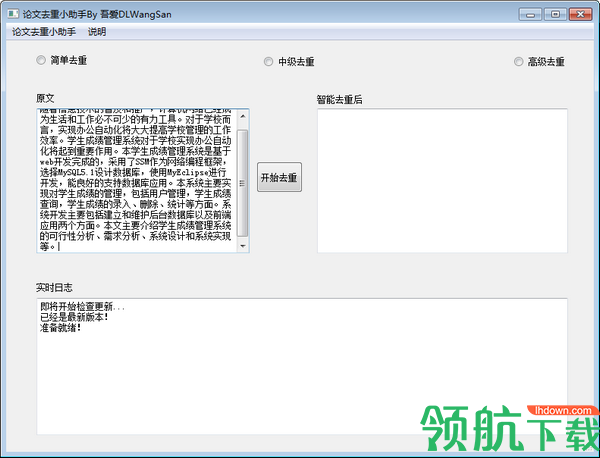The image size is (600, 458).
Task: Click the 实时日志 label
Action: coord(54,288)
